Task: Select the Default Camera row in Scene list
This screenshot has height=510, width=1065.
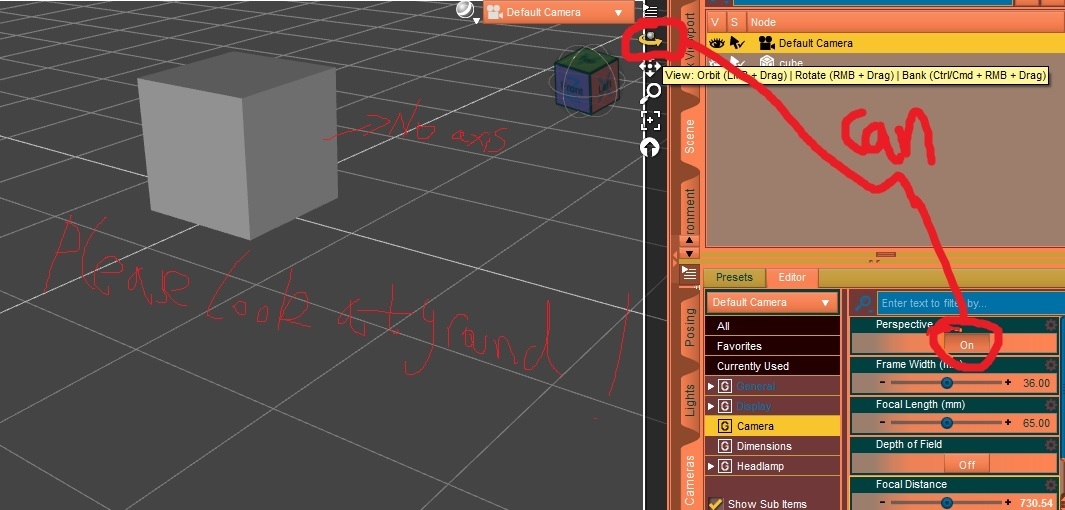Action: tap(885, 43)
